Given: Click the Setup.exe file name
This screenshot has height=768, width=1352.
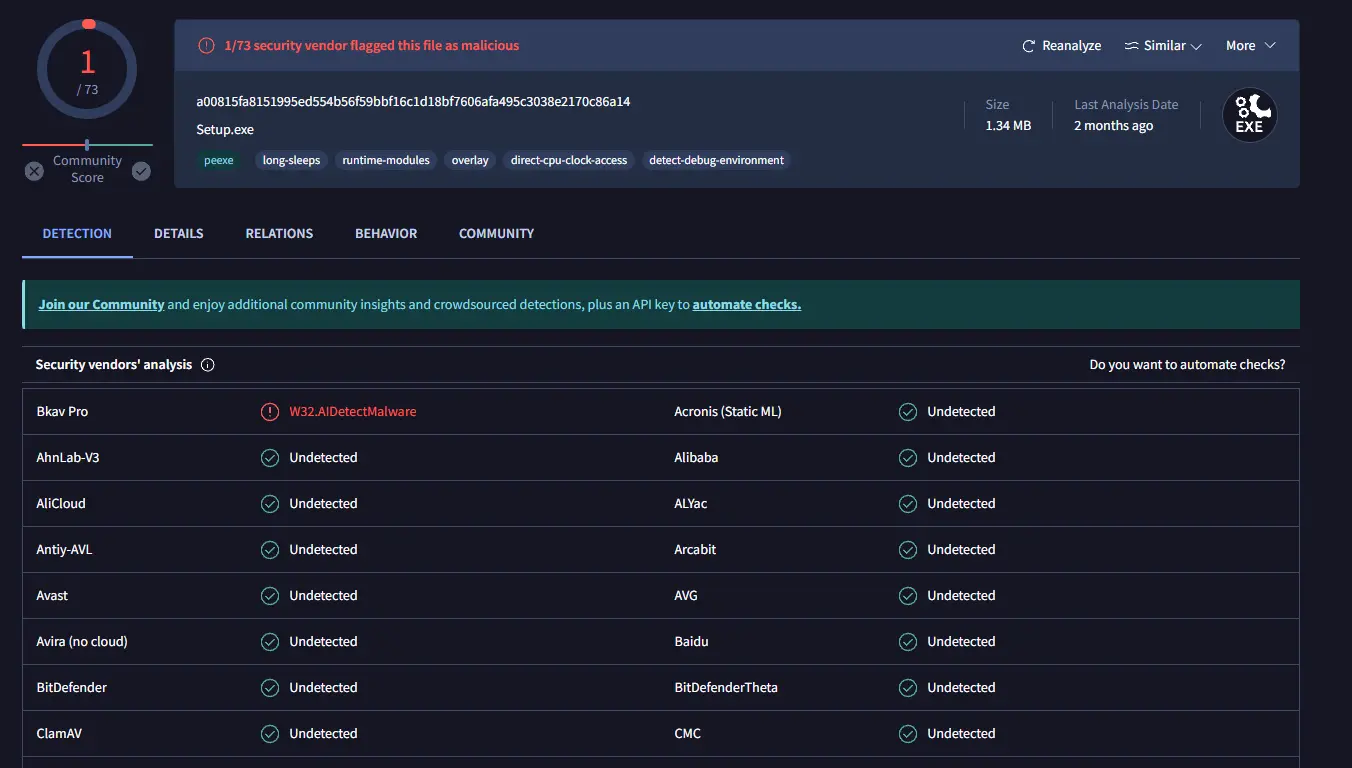Looking at the screenshot, I should [x=225, y=130].
